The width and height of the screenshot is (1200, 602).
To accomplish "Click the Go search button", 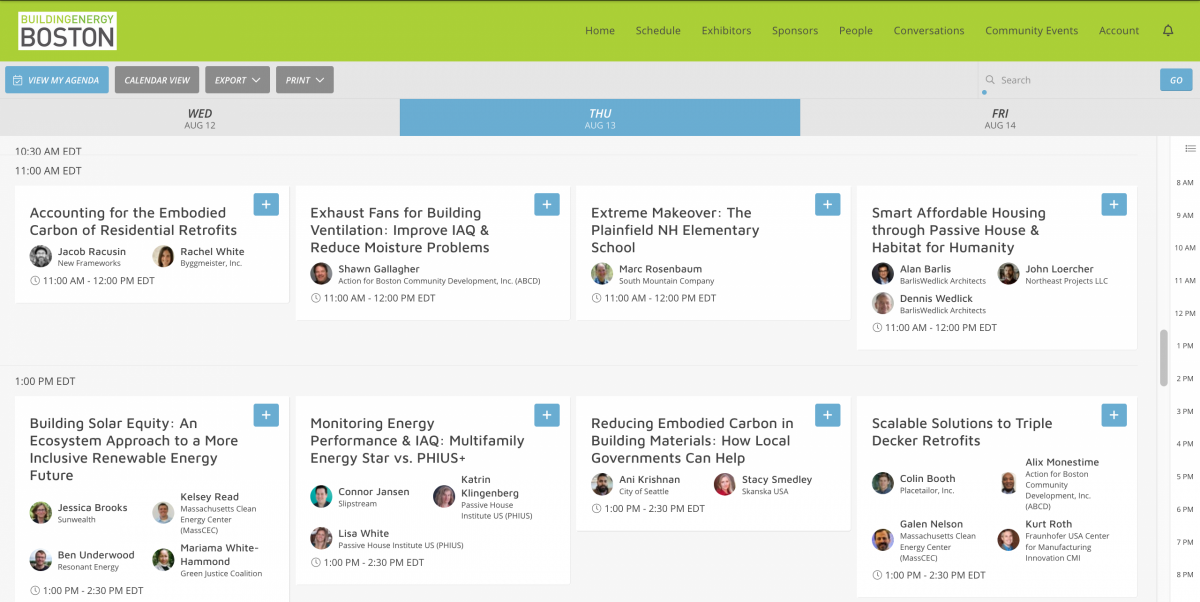I will pos(1176,80).
